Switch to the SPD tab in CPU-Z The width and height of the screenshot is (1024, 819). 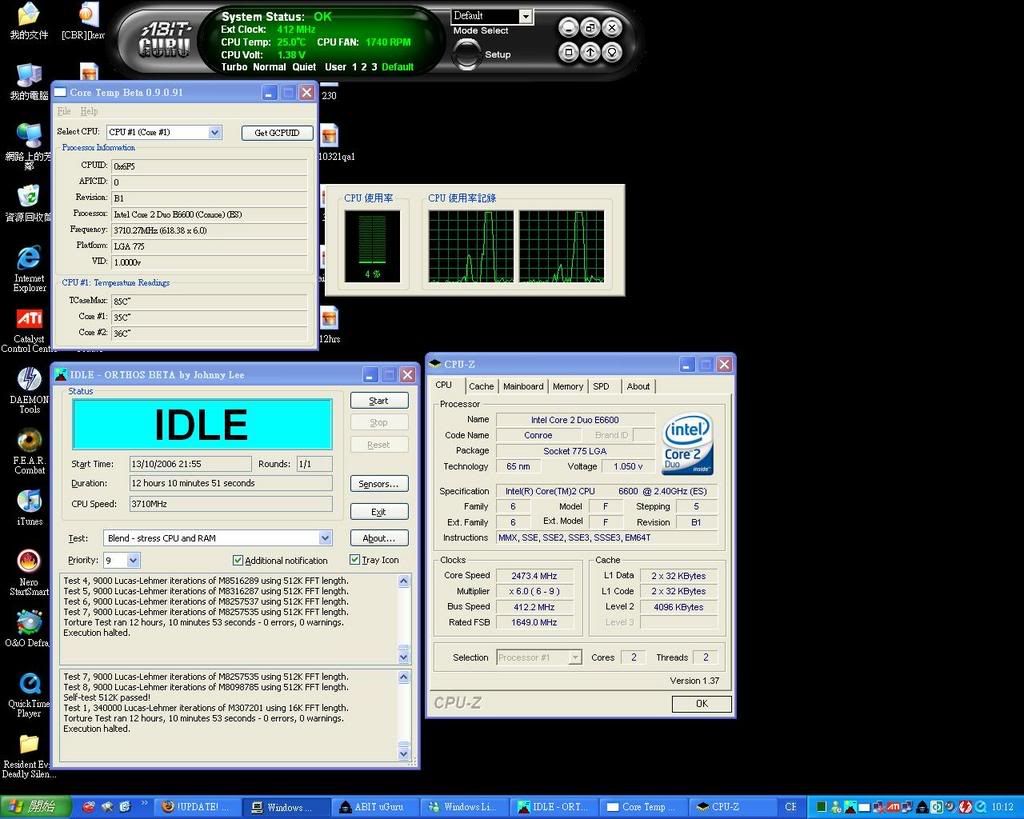tap(601, 387)
